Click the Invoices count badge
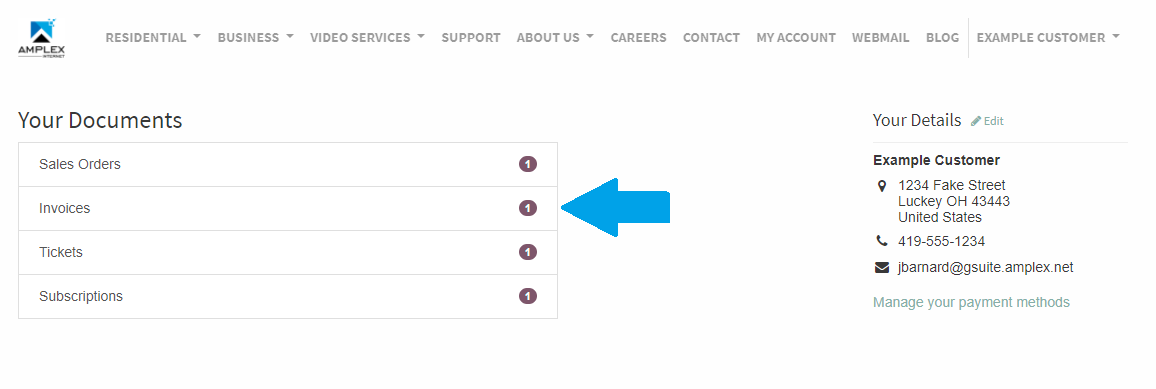This screenshot has width=1156, height=389. [528, 208]
